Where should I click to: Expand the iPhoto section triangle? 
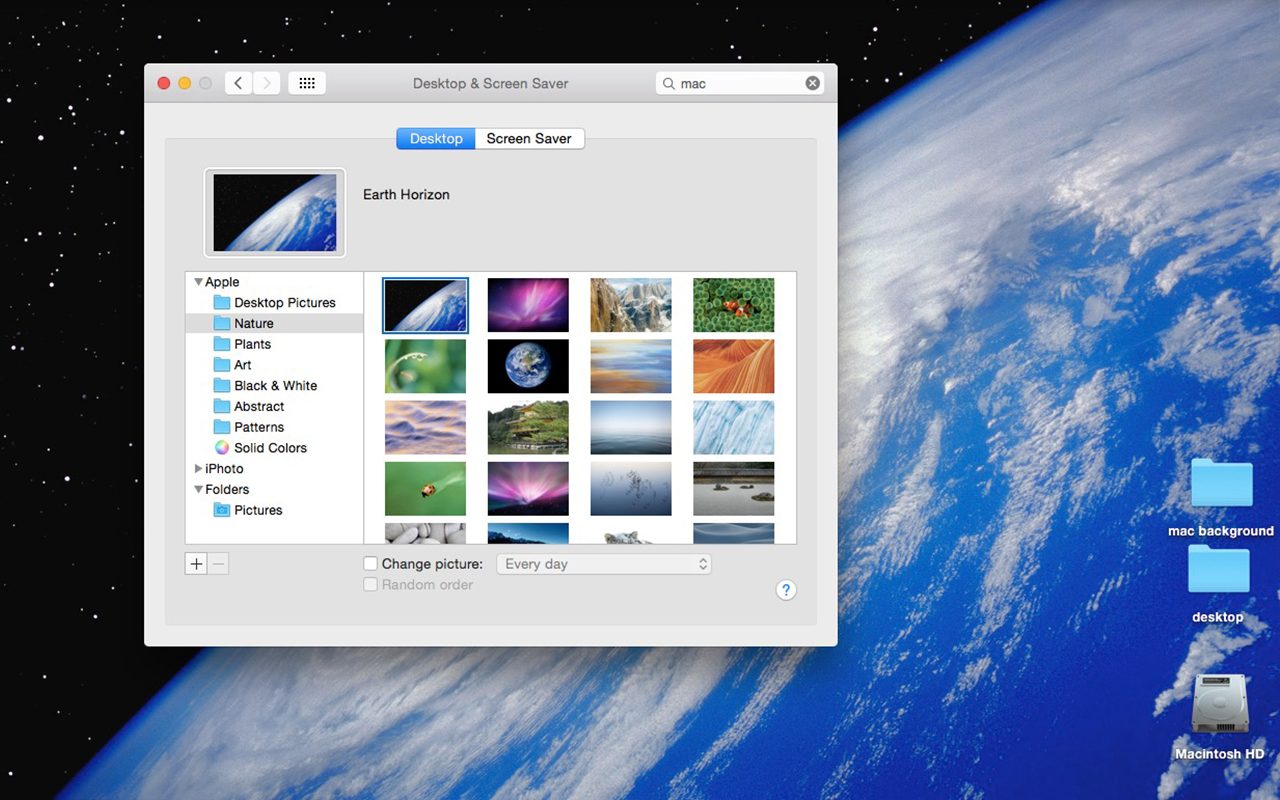point(198,469)
